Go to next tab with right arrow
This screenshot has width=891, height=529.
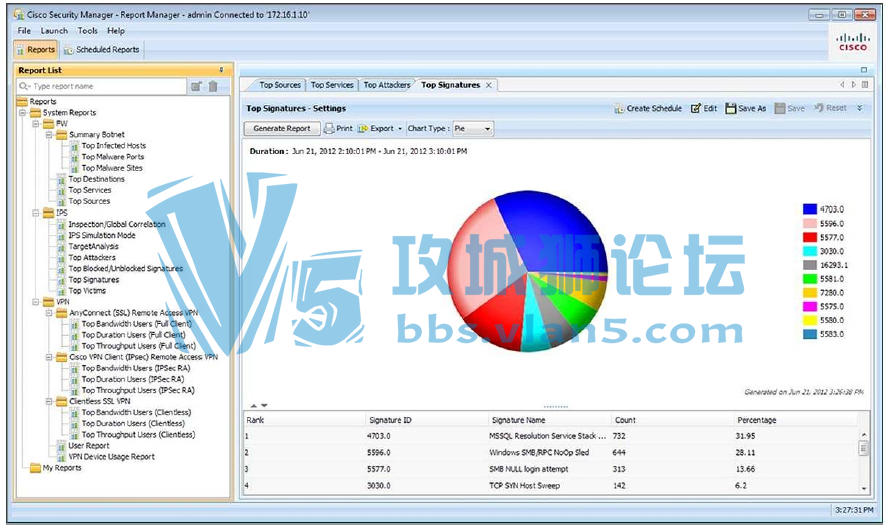pos(853,85)
